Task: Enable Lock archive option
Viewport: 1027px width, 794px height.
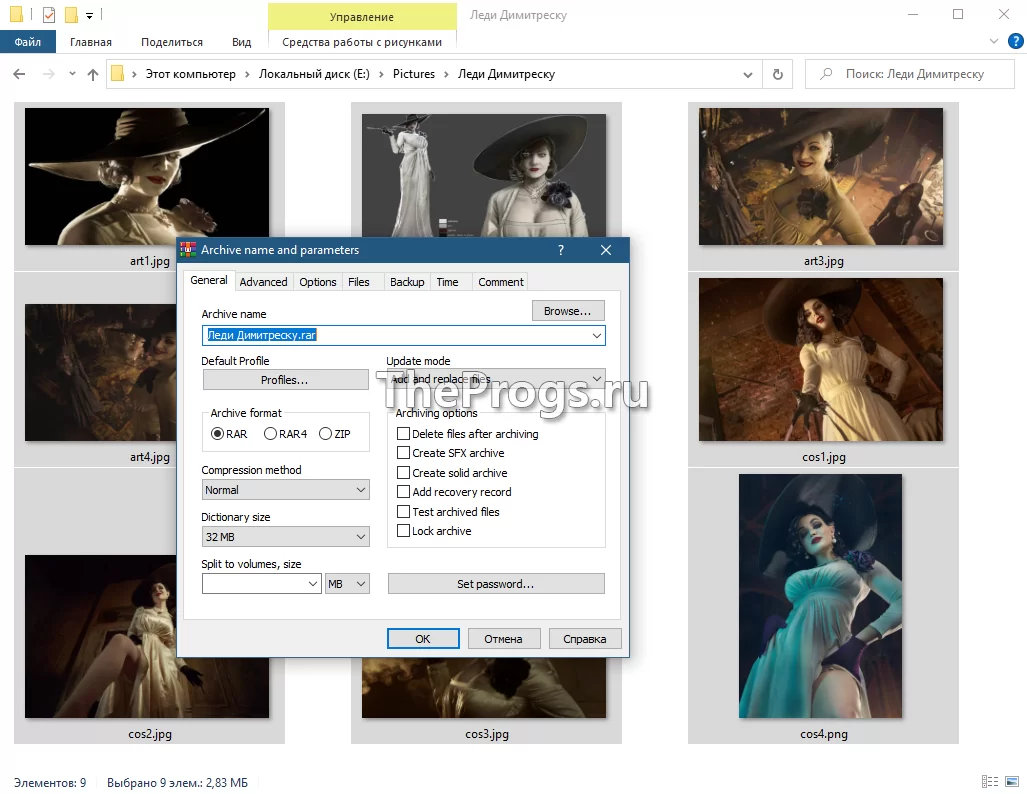Action: pos(434,531)
